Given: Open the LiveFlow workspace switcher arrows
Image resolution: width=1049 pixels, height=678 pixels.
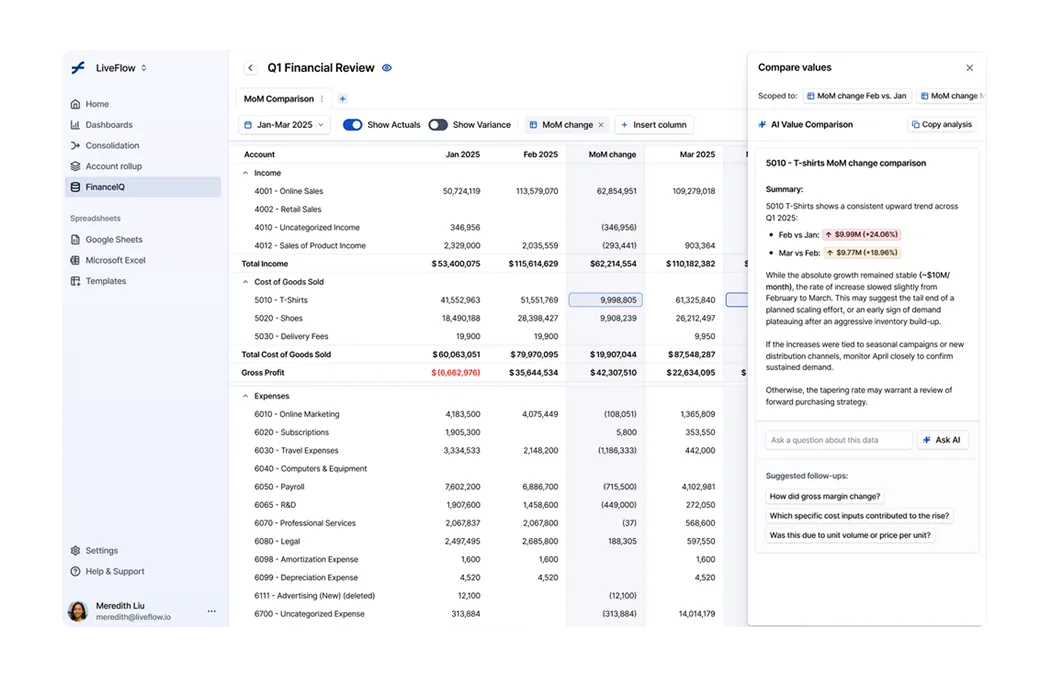Looking at the screenshot, I should pos(144,68).
